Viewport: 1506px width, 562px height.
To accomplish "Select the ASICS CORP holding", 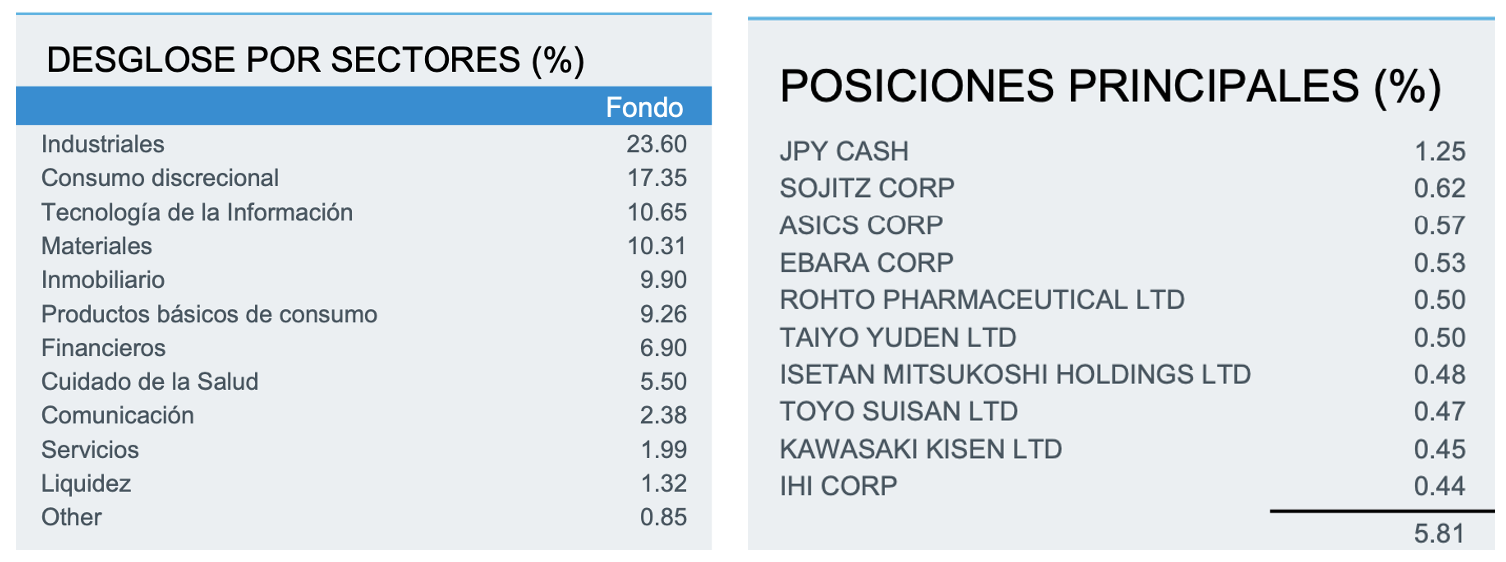I will [861, 225].
